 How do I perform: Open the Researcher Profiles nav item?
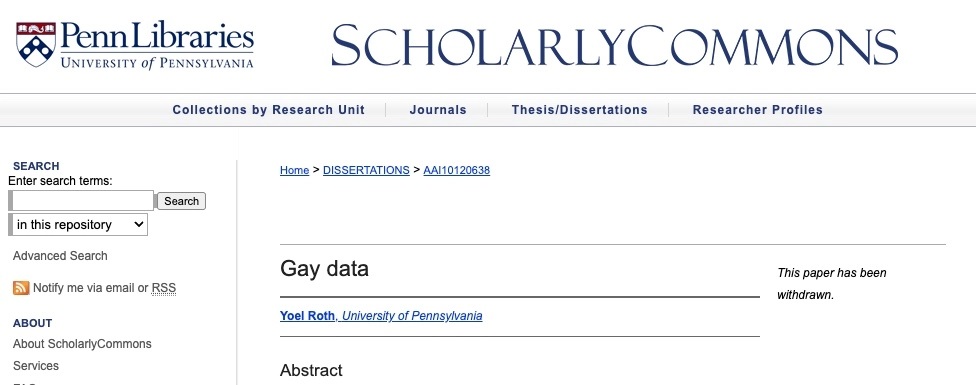pos(758,110)
